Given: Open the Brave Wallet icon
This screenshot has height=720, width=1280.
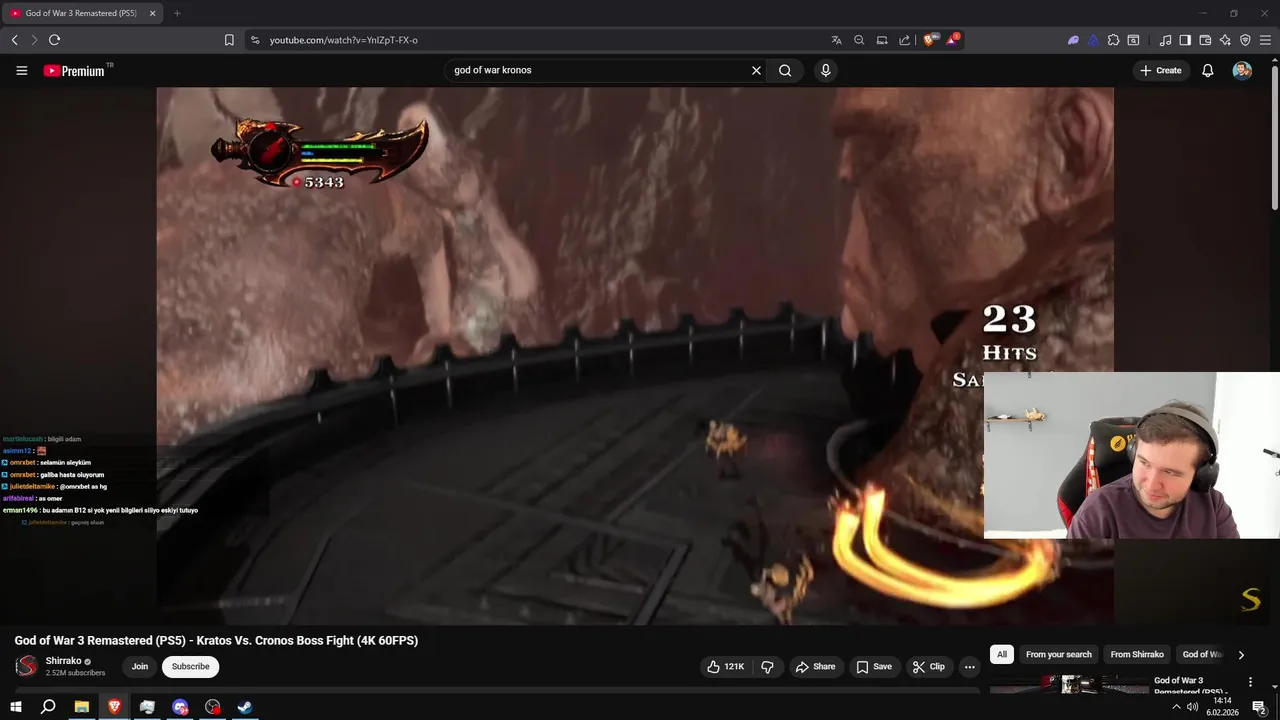Looking at the screenshot, I should click(x=1205, y=40).
